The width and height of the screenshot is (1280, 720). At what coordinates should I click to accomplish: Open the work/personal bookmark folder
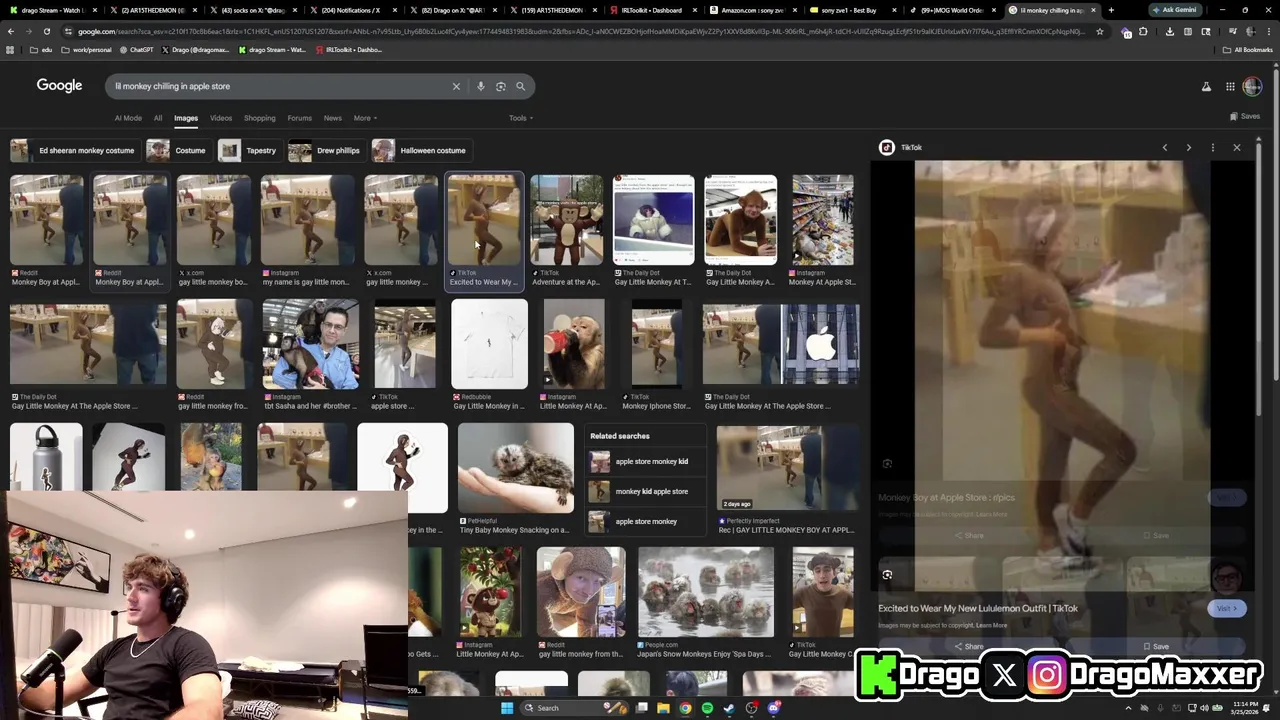87,49
